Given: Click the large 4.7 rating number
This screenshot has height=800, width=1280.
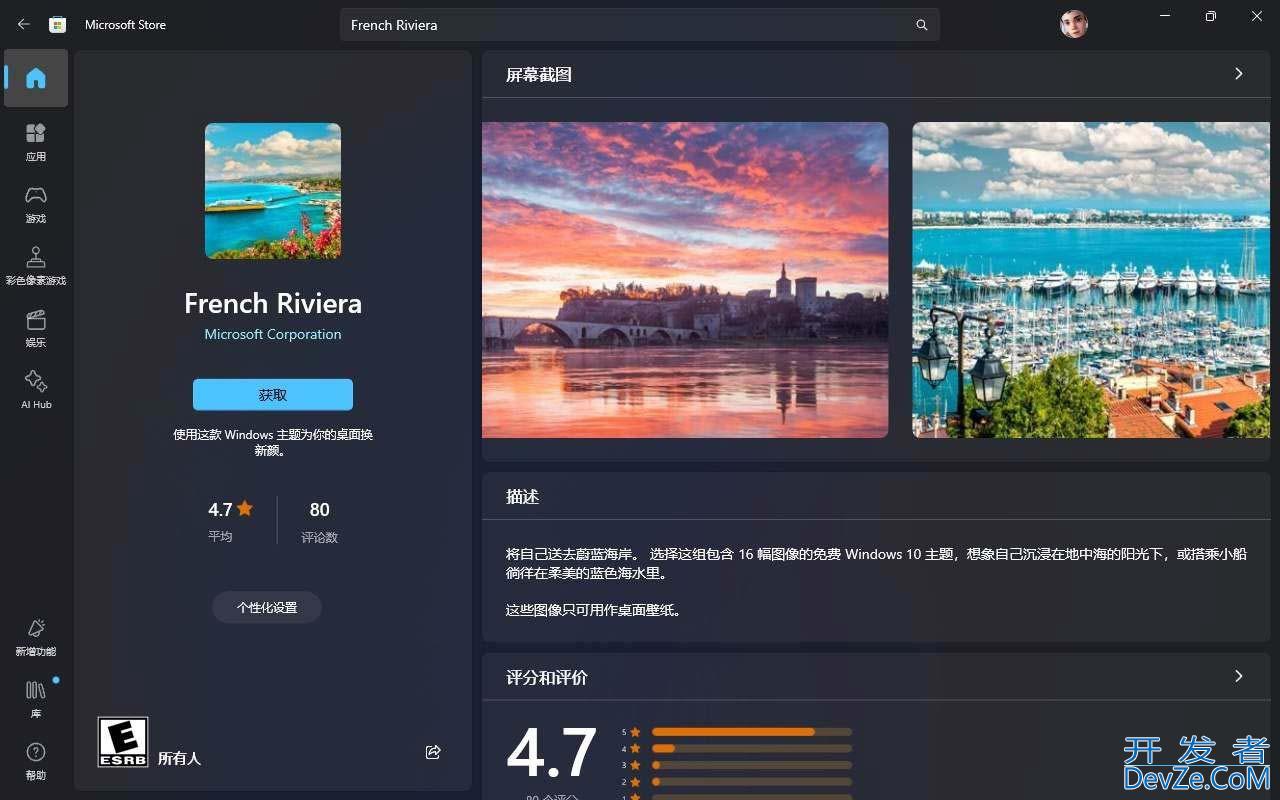Looking at the screenshot, I should 552,754.
